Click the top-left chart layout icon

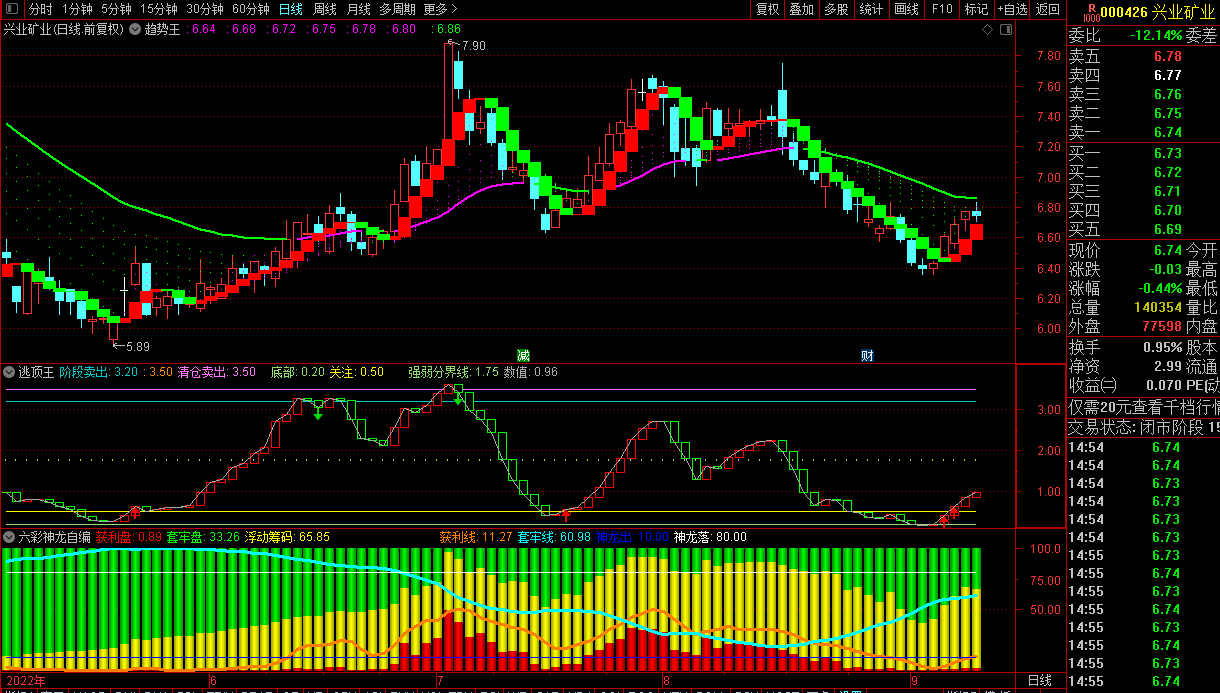coord(11,10)
